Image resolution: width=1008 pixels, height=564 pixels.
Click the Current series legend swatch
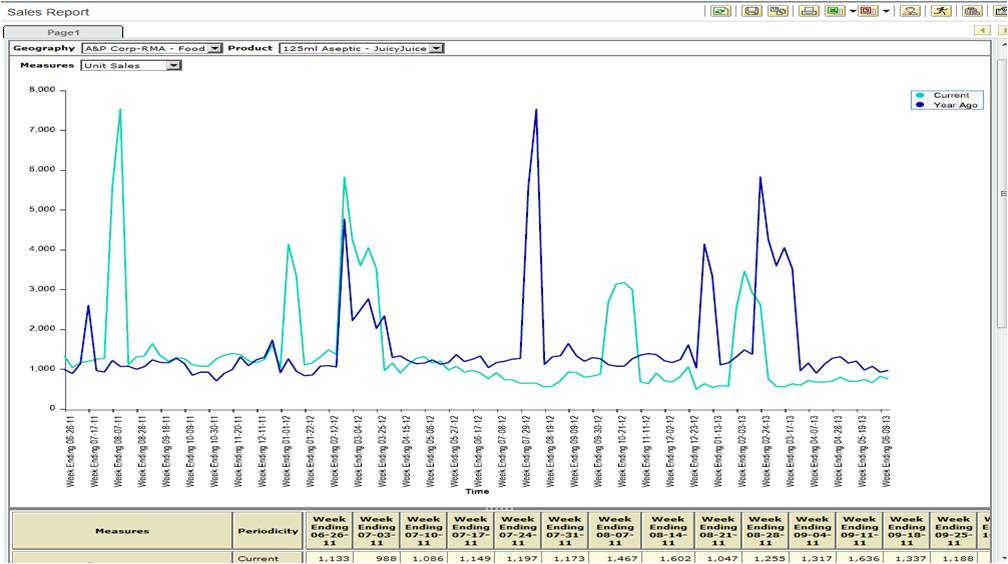919,96
